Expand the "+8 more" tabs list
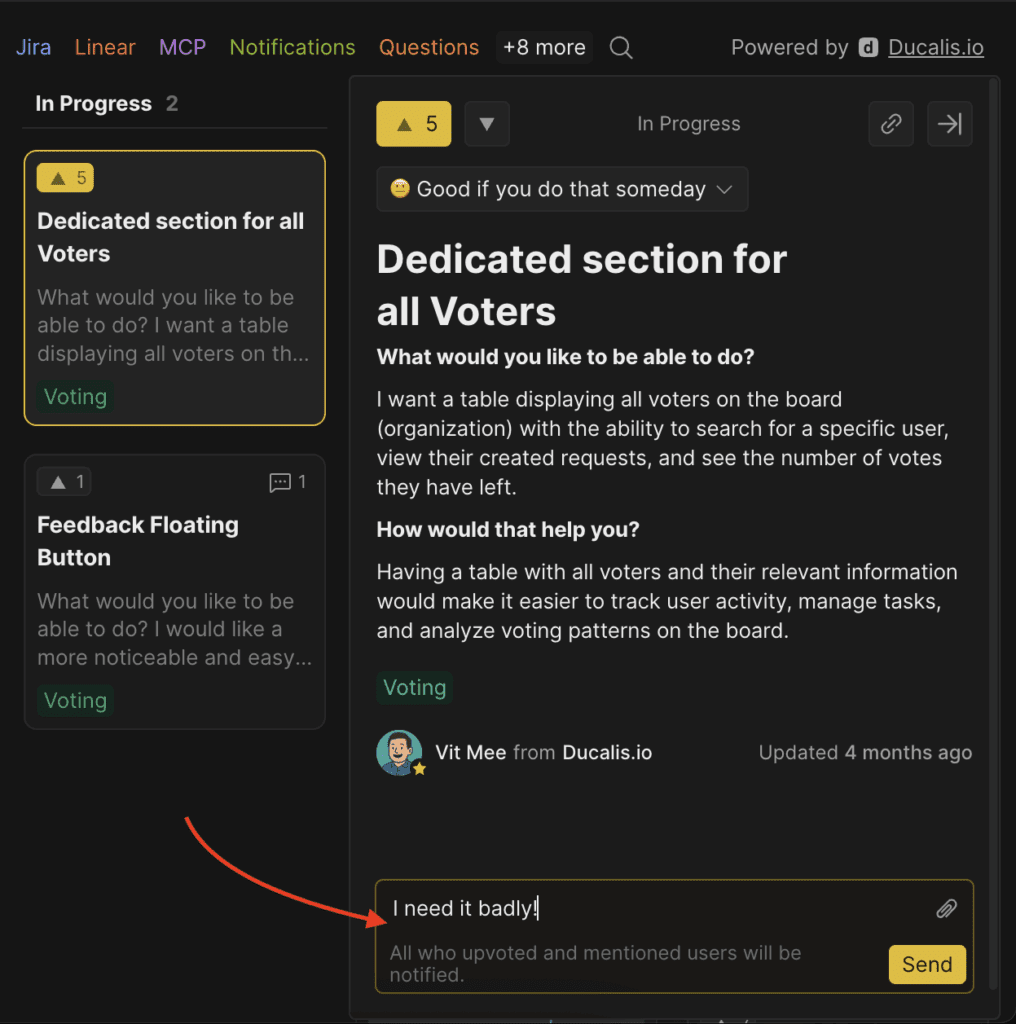Image resolution: width=1016 pixels, height=1024 pixels. point(544,48)
